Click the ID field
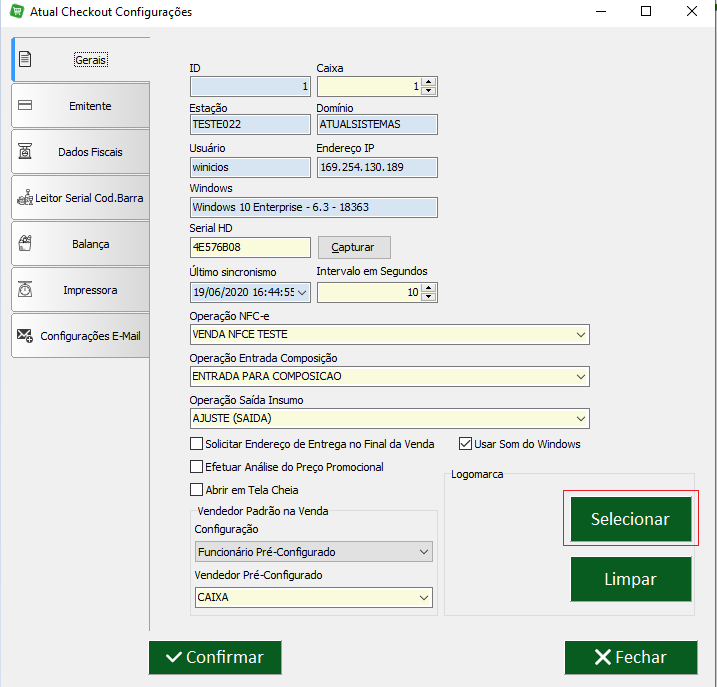Viewport: 717px width, 687px height. 250,86
